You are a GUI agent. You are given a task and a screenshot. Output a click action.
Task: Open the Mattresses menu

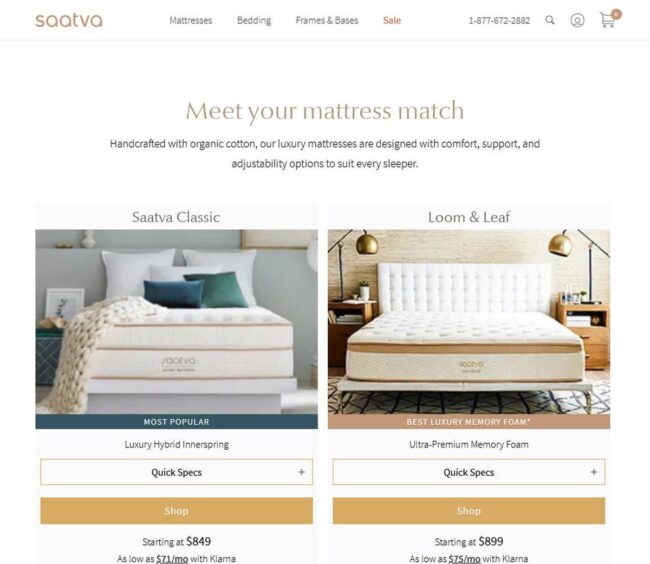pos(191,20)
